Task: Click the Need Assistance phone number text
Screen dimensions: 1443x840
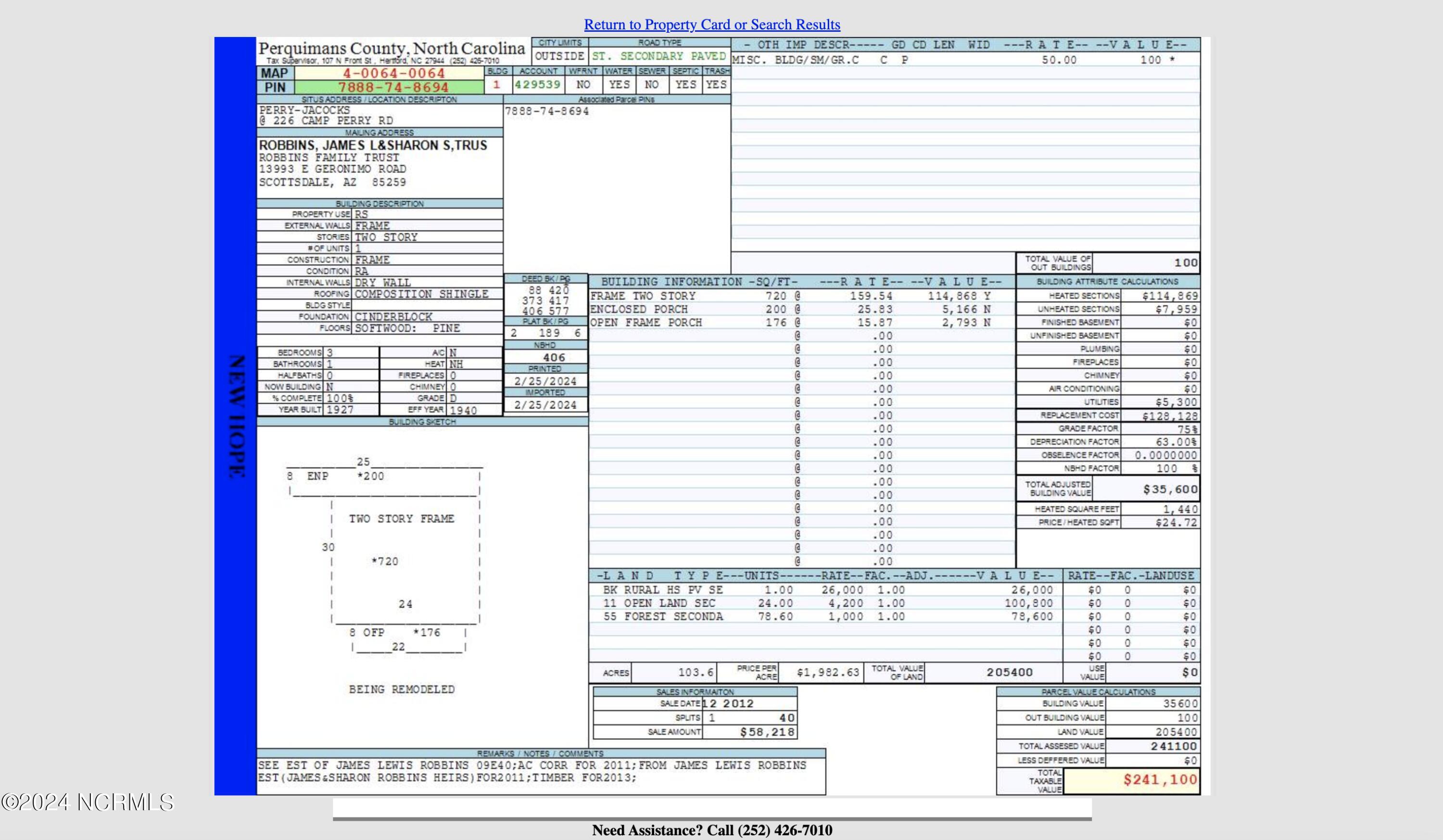Action: (712, 830)
